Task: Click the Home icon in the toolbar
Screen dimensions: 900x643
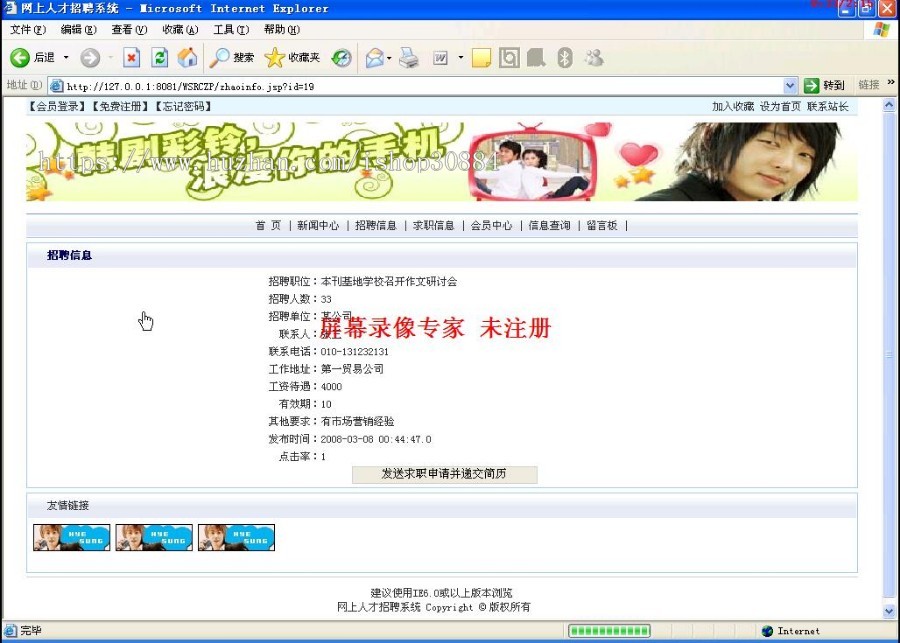Action: (x=187, y=57)
